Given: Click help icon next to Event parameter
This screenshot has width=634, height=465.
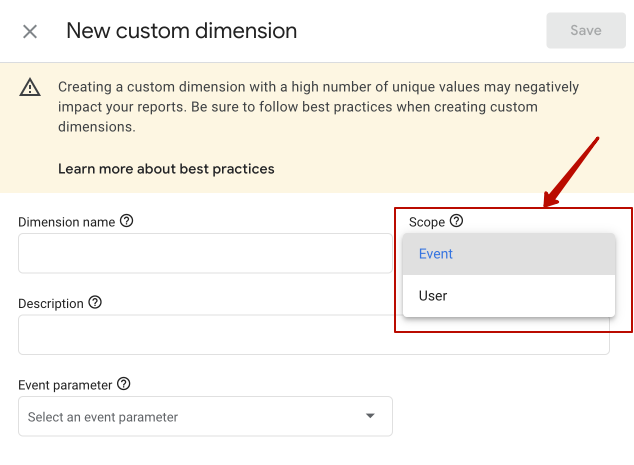Looking at the screenshot, I should [124, 384].
